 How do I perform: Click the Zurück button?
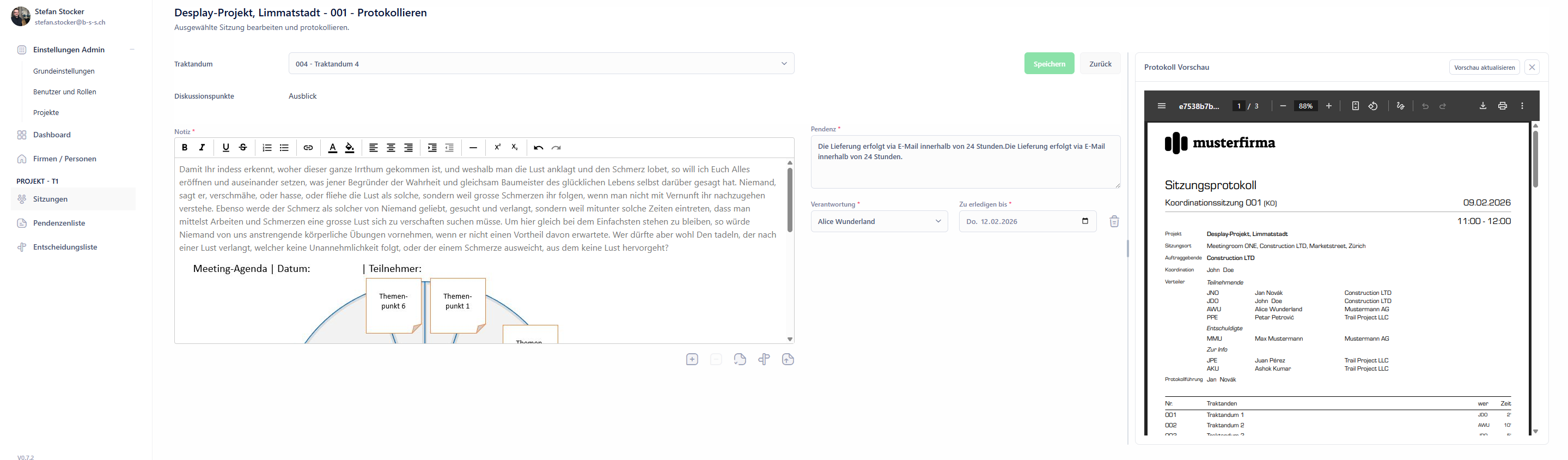pyautogui.click(x=1100, y=63)
